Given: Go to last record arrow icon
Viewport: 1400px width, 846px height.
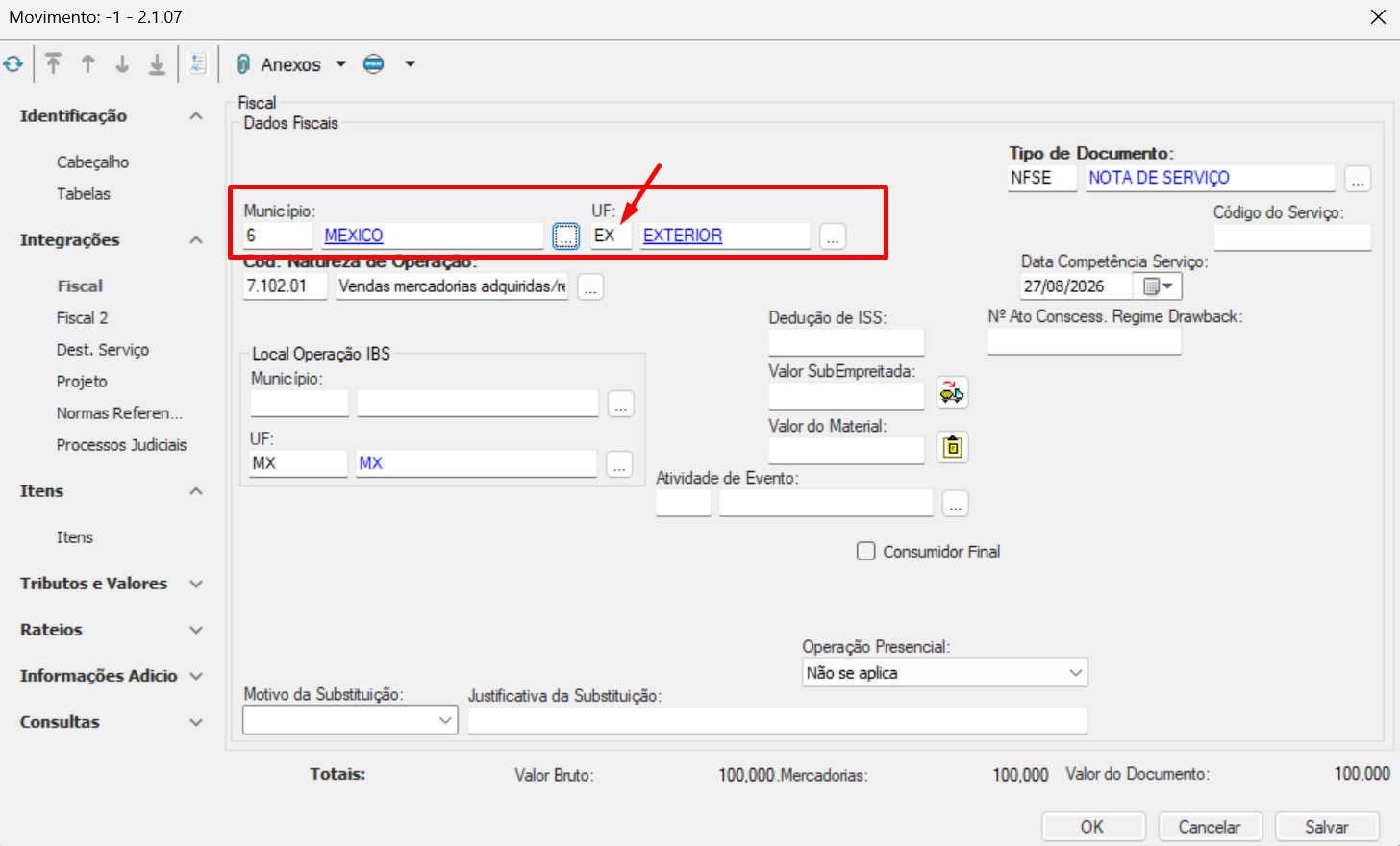Looking at the screenshot, I should click(157, 64).
